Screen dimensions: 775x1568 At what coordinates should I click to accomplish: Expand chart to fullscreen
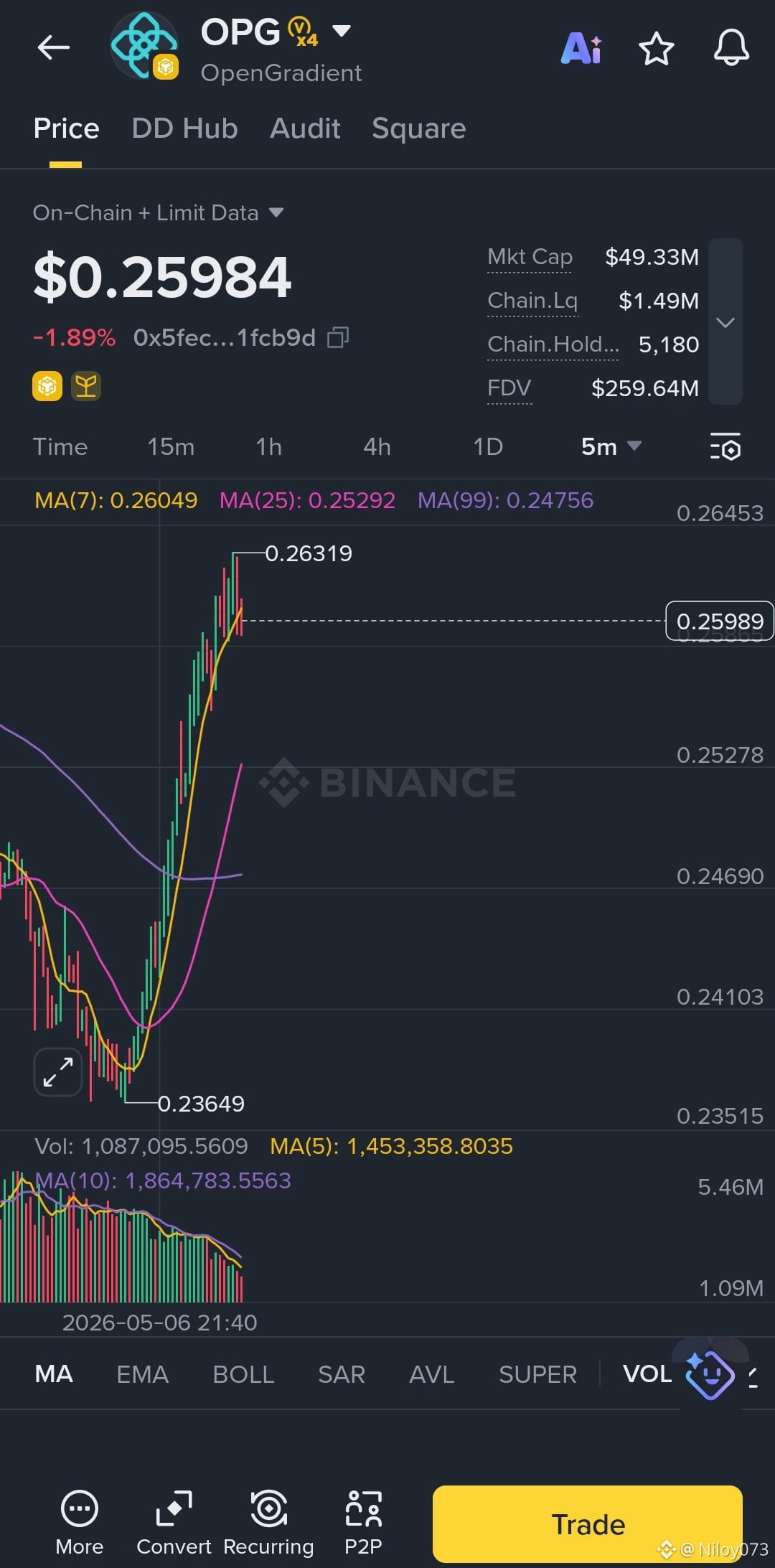(x=58, y=1072)
